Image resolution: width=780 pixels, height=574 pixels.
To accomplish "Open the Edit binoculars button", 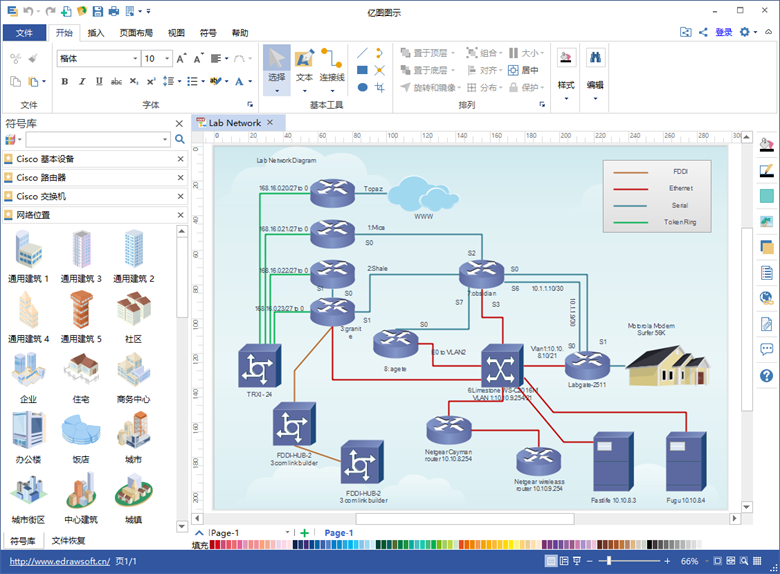I will (595, 74).
